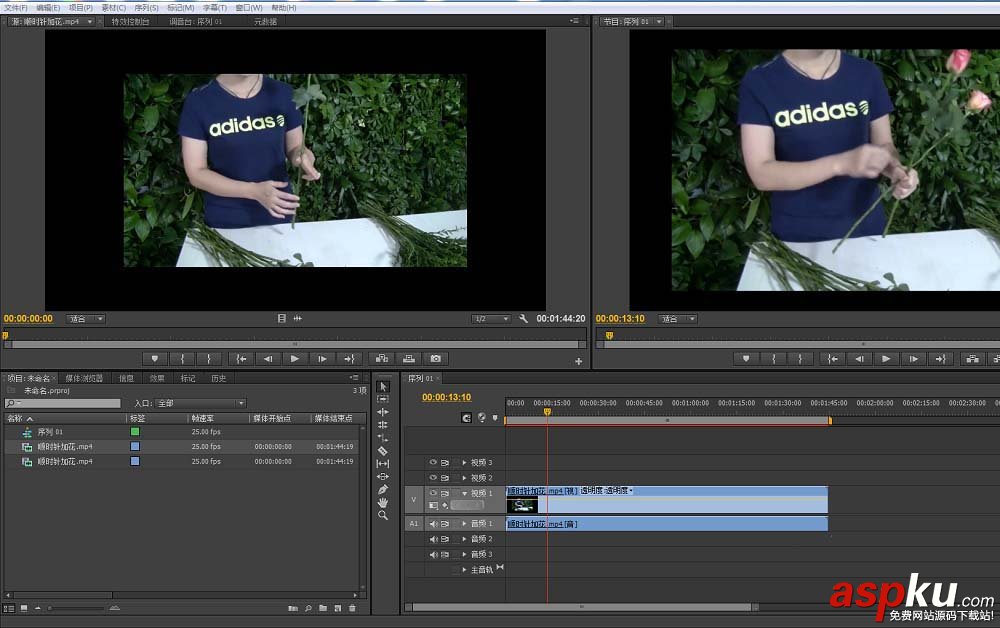The image size is (1000, 628).
Task: Click the Export Frame camera icon in source monitor
Action: pyautogui.click(x=435, y=358)
